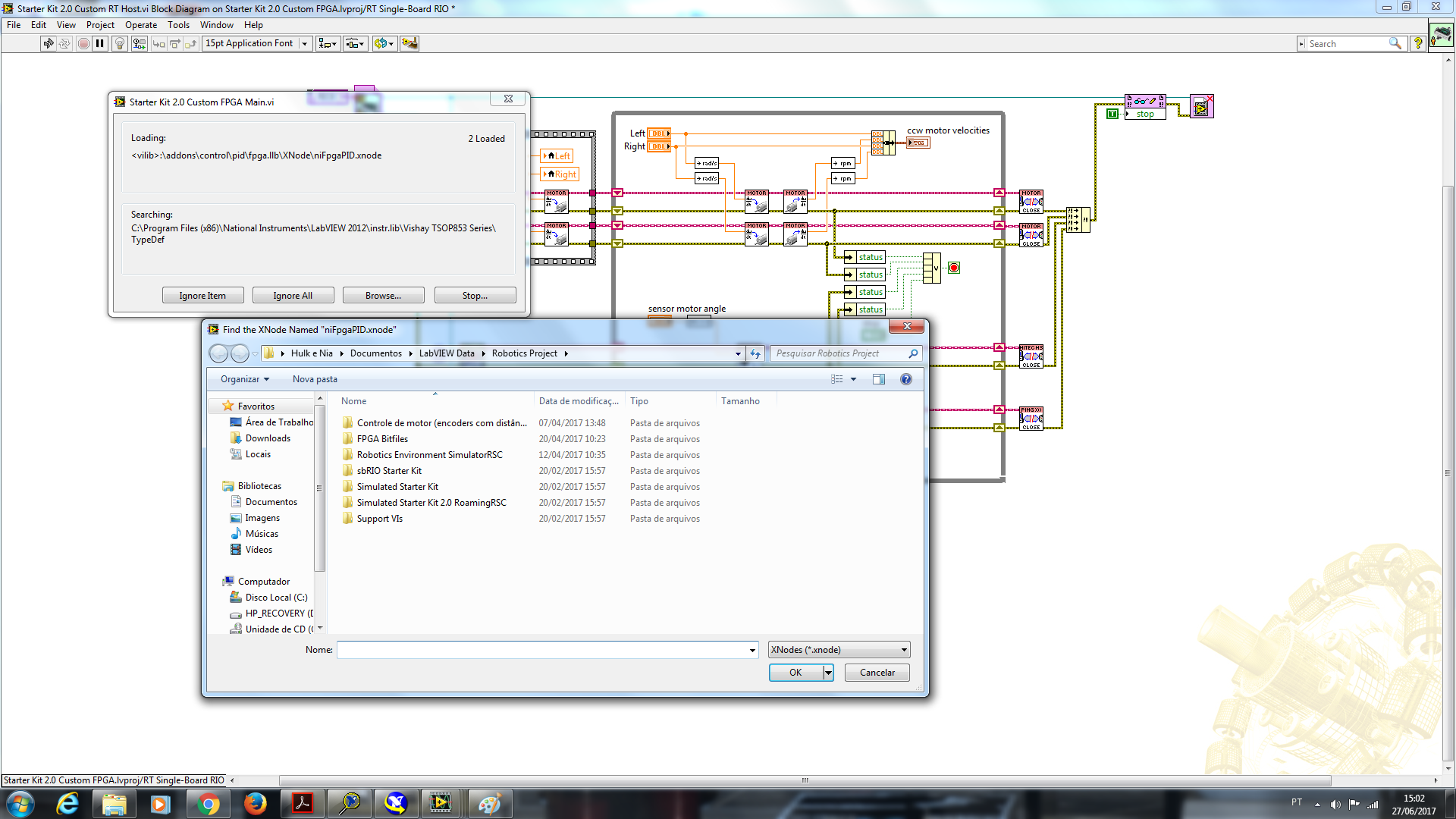Screen dimensions: 1456x819
Task: Toggle the preview pane icon
Action: pyautogui.click(x=878, y=379)
